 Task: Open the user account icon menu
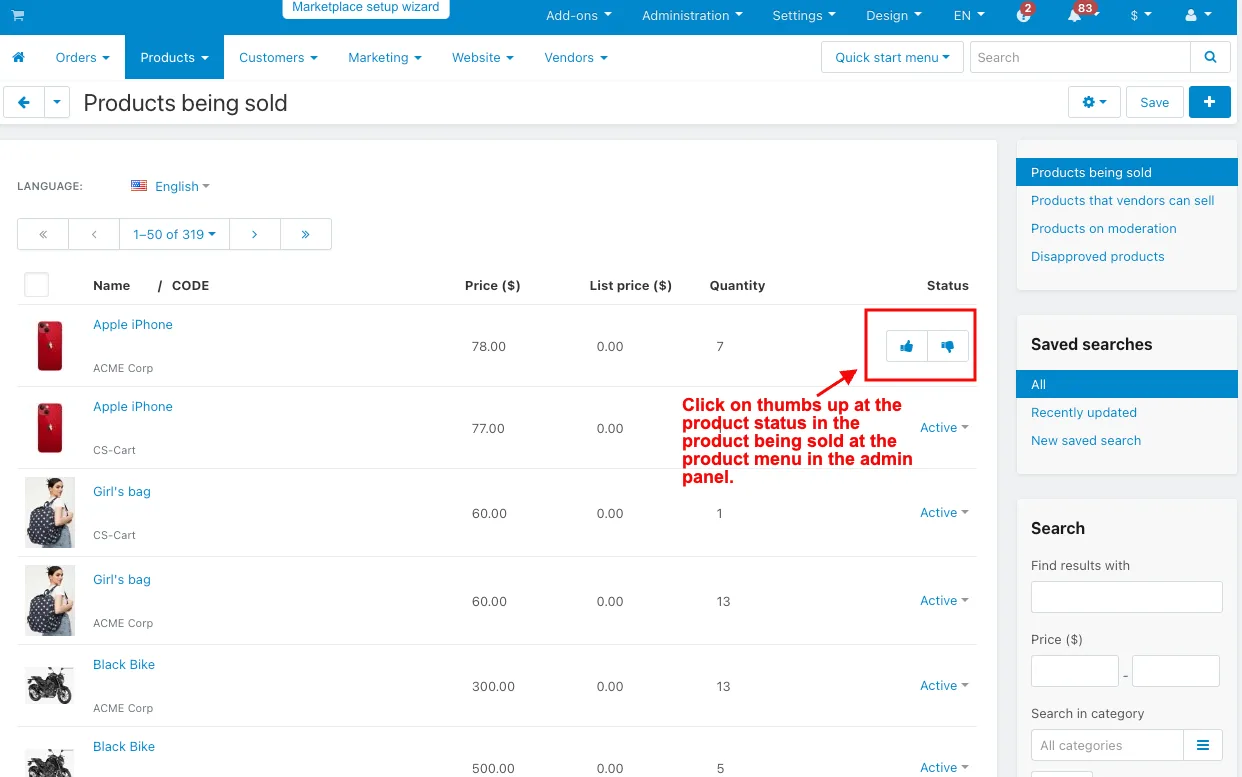(x=1198, y=16)
